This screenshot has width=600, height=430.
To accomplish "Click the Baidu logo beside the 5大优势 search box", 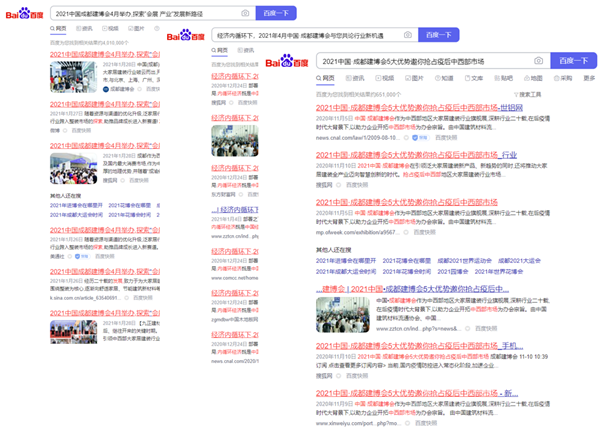I will (287, 61).
